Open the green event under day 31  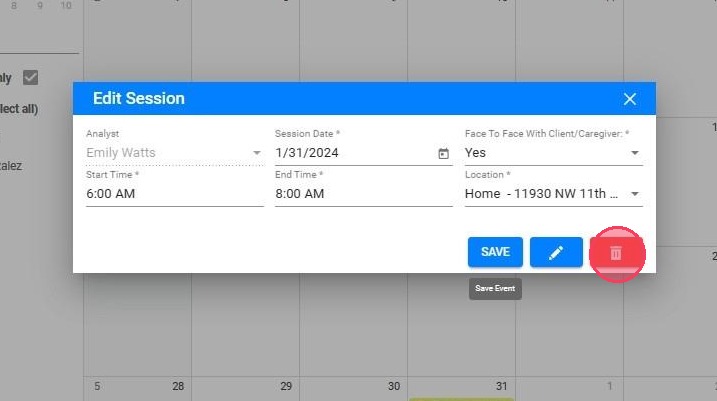point(461,398)
